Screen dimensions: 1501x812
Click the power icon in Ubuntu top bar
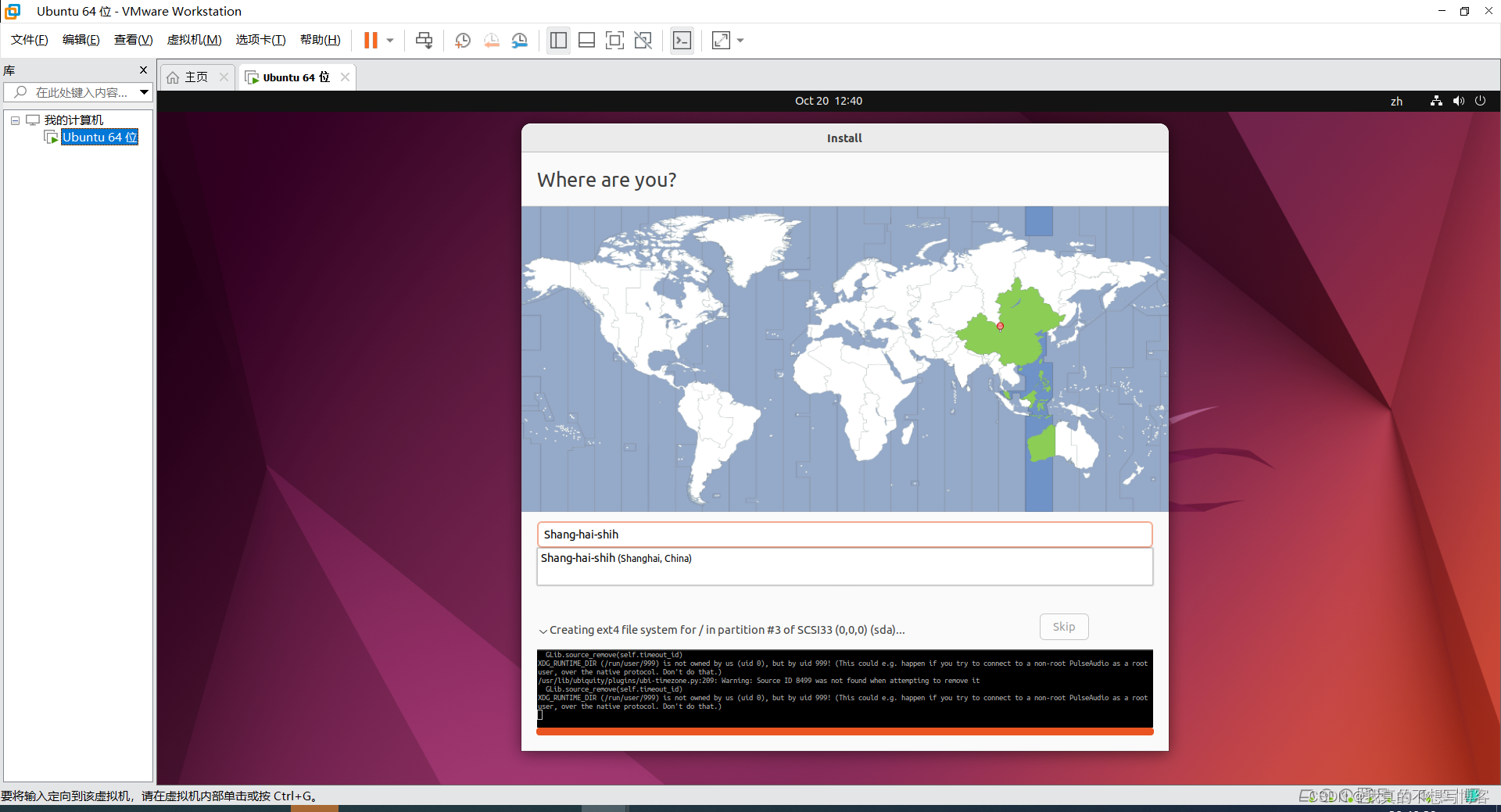pos(1480,101)
